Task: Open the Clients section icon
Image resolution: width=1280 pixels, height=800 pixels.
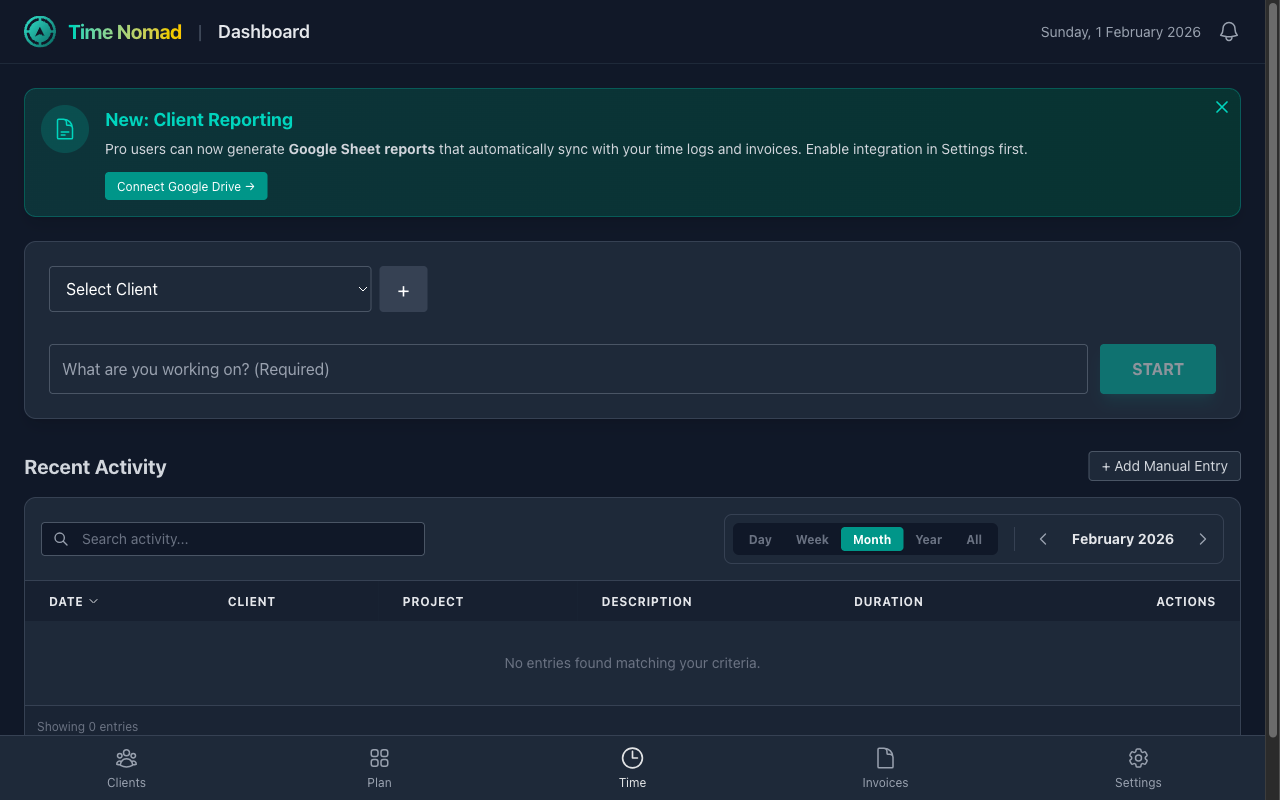Action: coord(126,758)
